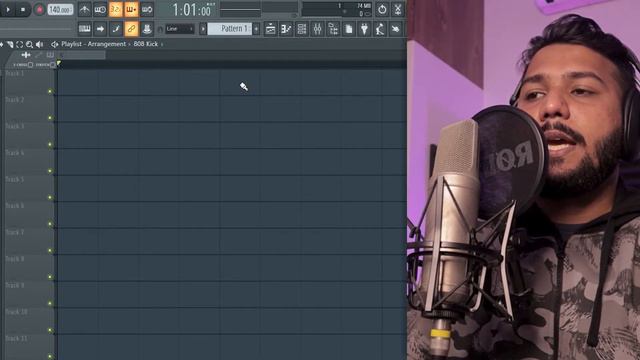
Task: Click the power-shaped icon at top right
Action: coord(382,9)
